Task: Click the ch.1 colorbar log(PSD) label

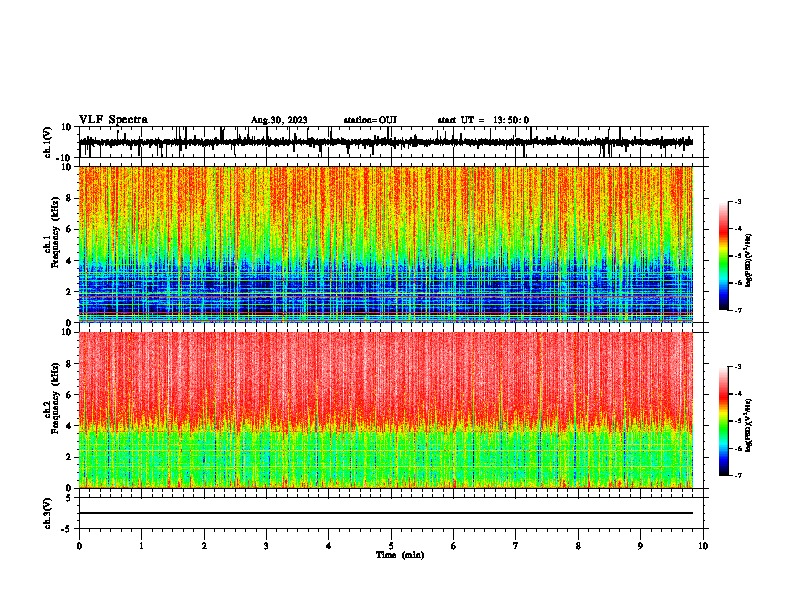Action: pos(749,261)
